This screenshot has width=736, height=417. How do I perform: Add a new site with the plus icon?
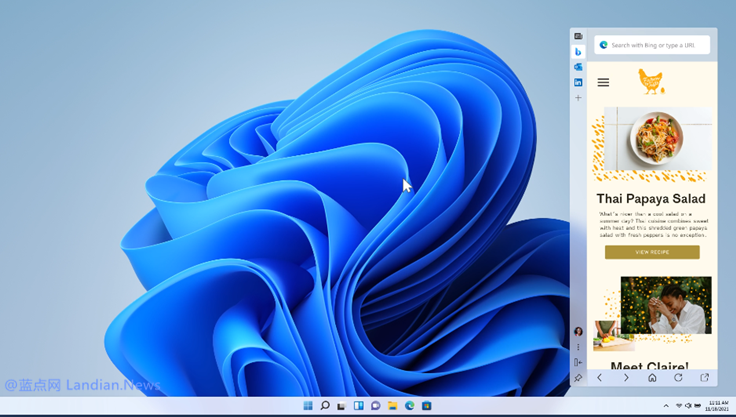578,98
